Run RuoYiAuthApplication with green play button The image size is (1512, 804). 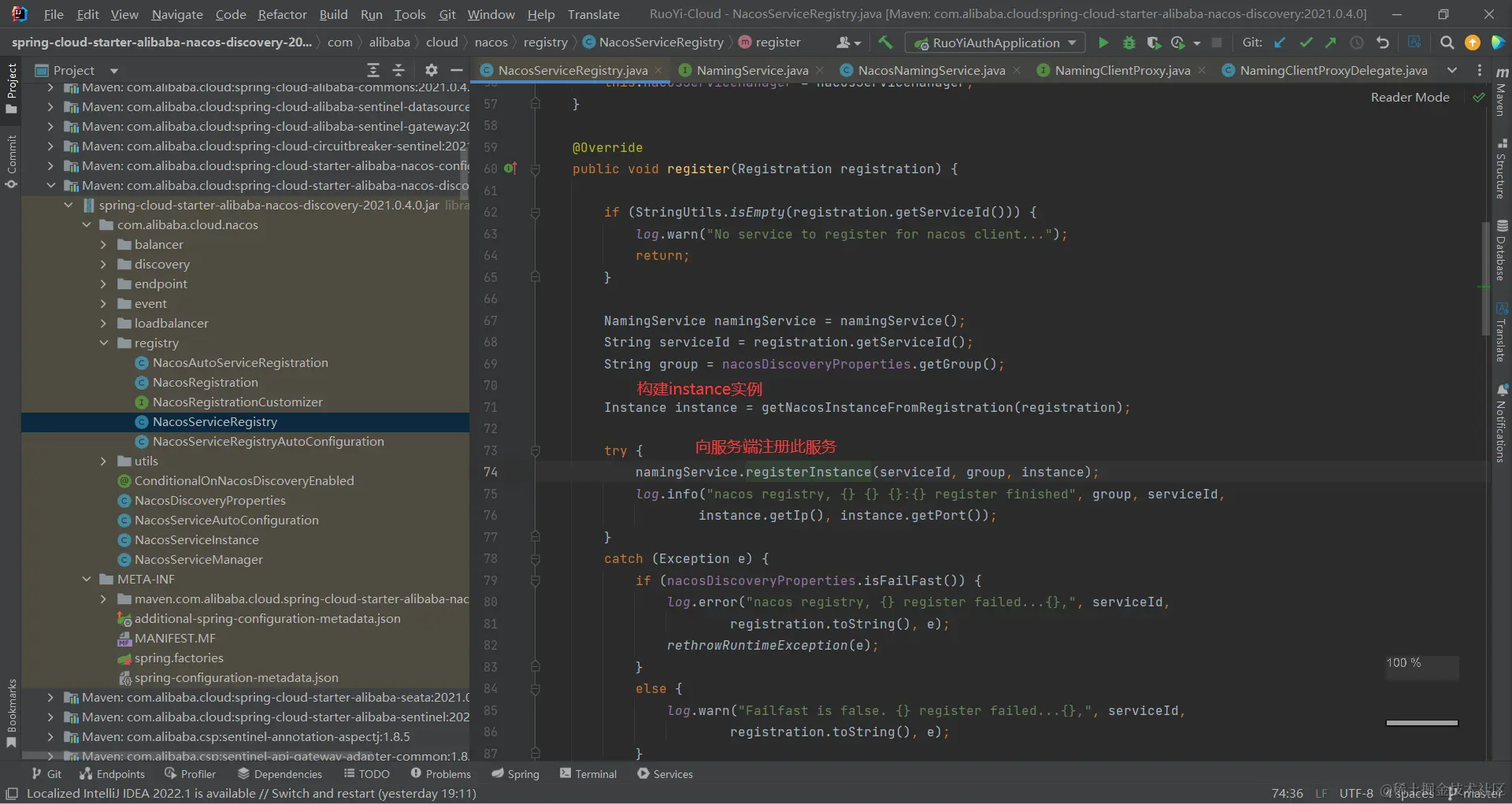tap(1103, 43)
